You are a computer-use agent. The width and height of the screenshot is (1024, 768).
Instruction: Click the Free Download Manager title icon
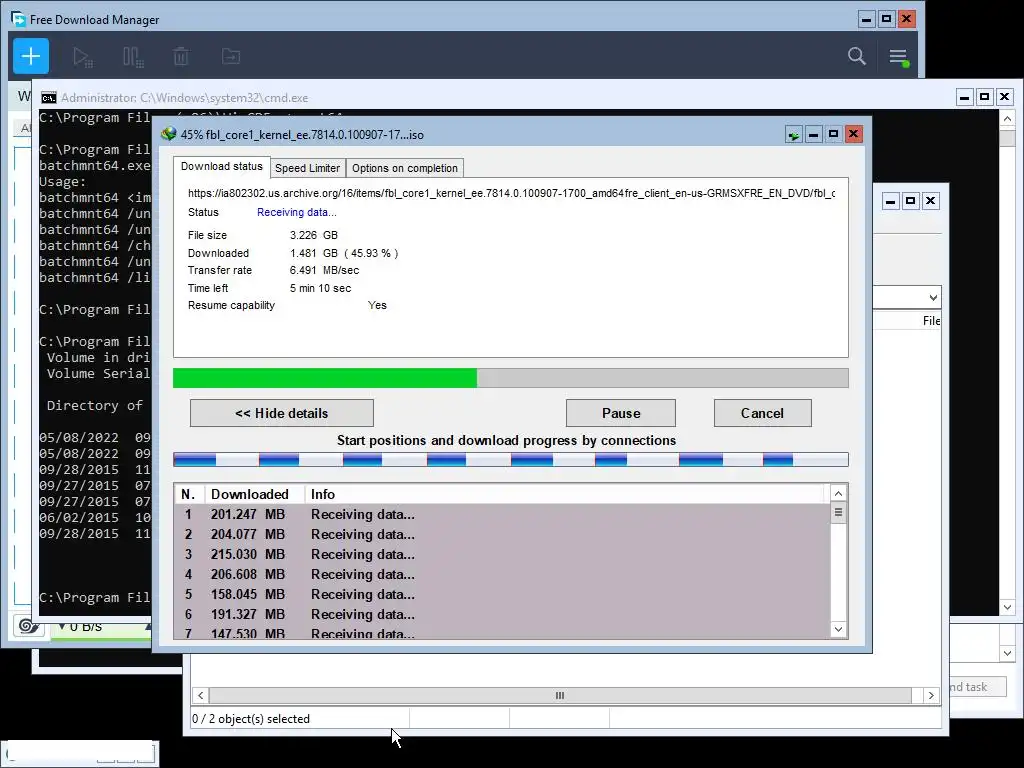point(18,19)
